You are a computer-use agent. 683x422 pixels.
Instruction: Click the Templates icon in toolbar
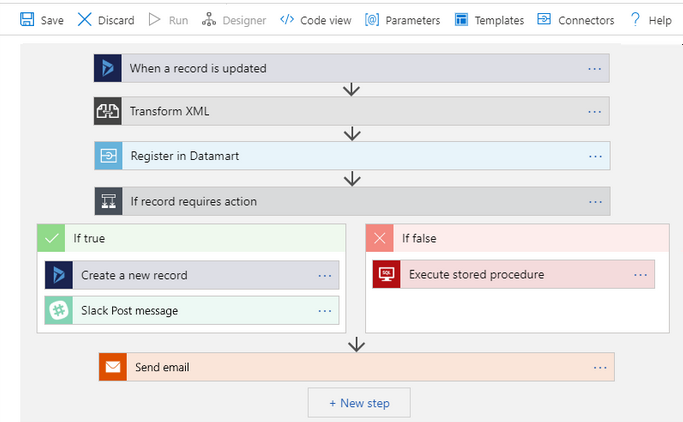point(461,20)
